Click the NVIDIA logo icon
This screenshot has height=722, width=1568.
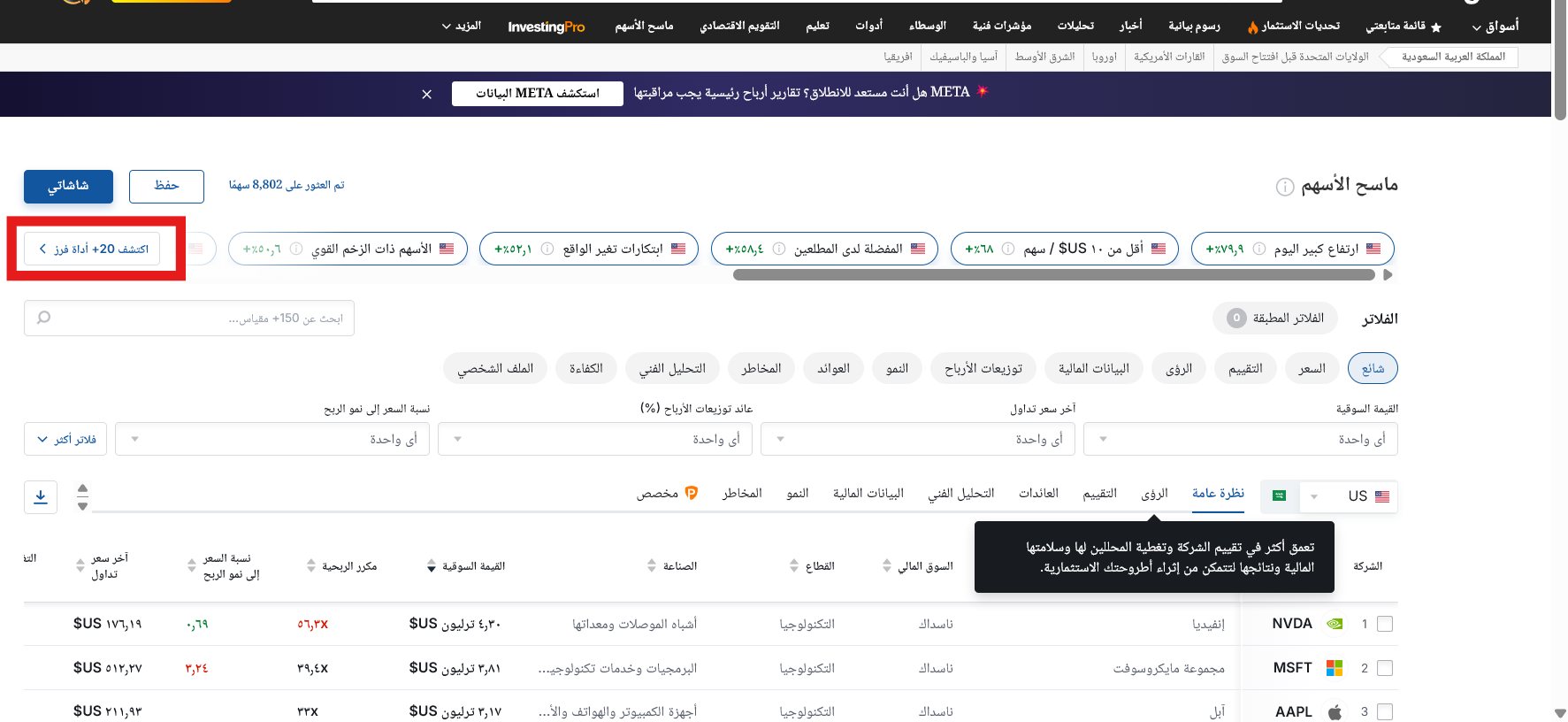click(x=1335, y=624)
